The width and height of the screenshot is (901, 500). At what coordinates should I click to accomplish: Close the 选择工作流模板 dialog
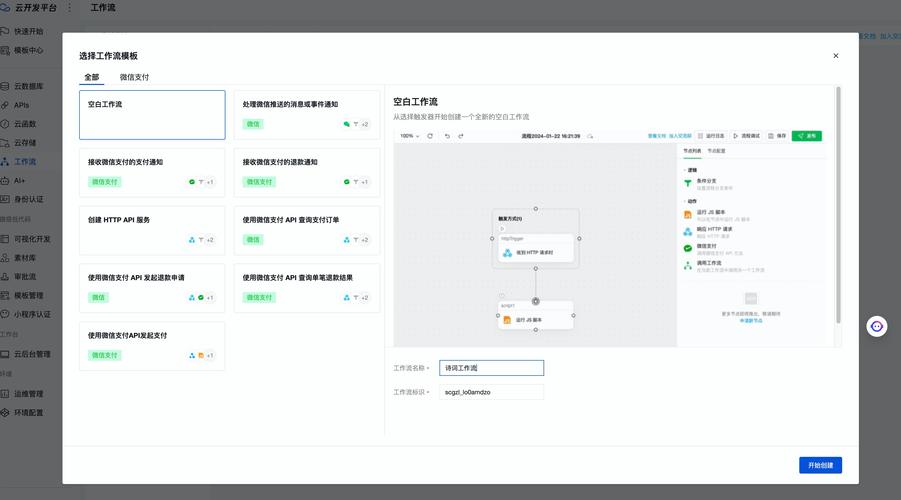tap(836, 56)
